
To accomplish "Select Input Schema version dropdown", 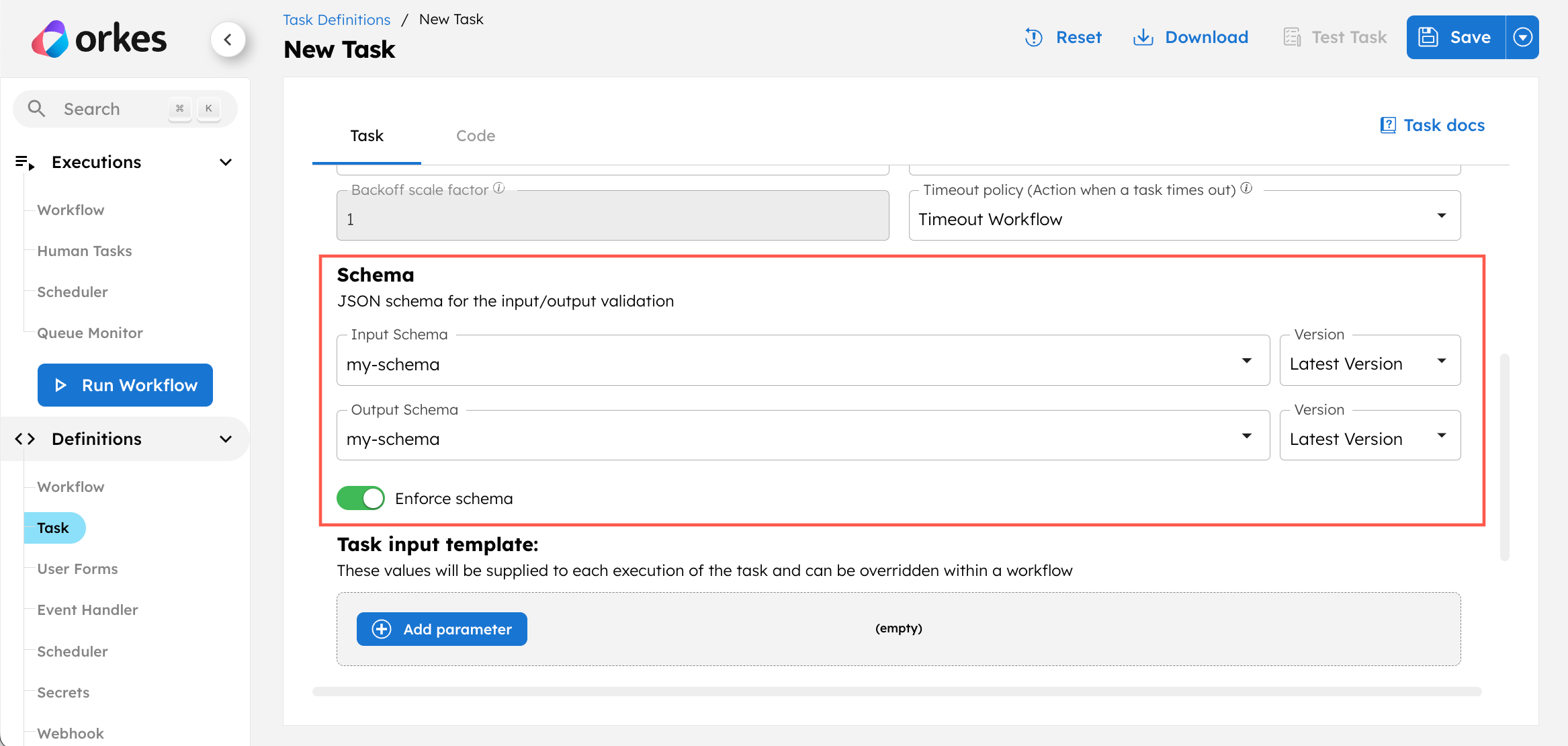I will click(x=1370, y=363).
